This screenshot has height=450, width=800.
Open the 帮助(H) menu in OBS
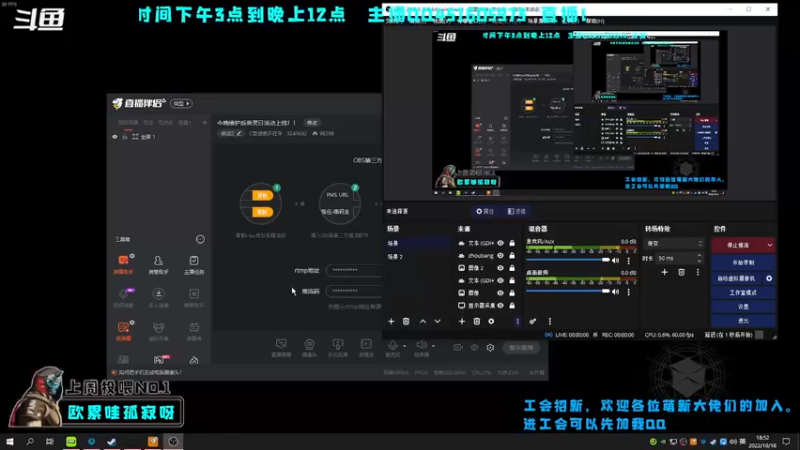(595, 21)
